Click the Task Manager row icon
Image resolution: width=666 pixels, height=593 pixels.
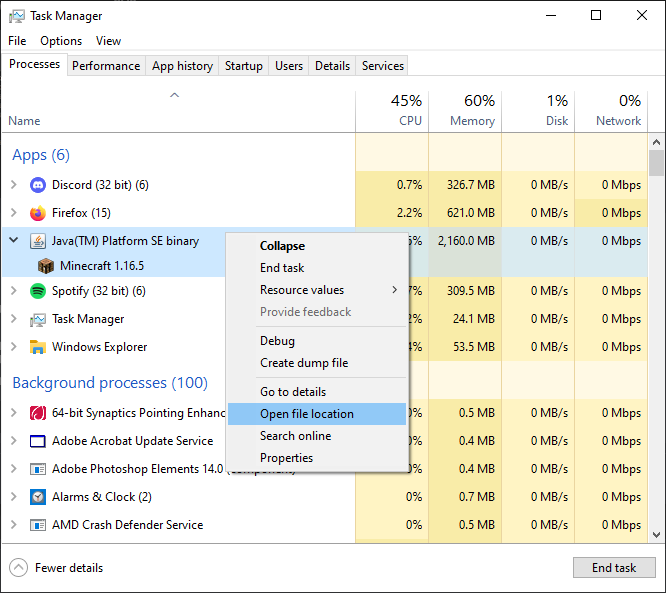coord(38,319)
